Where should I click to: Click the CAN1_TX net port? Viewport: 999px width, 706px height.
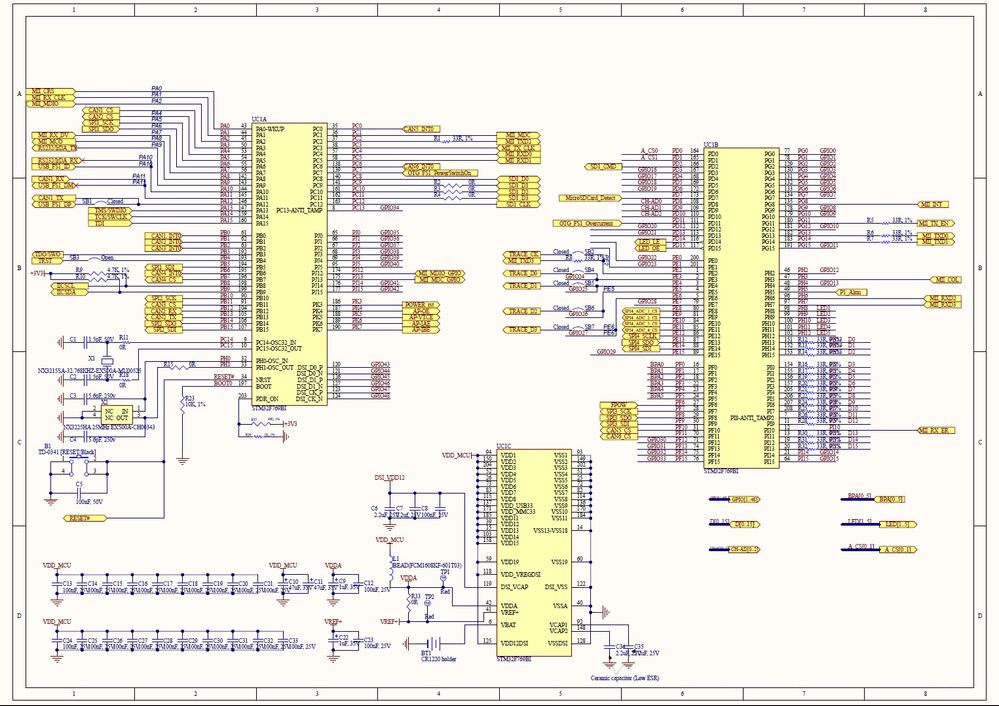[x=54, y=198]
